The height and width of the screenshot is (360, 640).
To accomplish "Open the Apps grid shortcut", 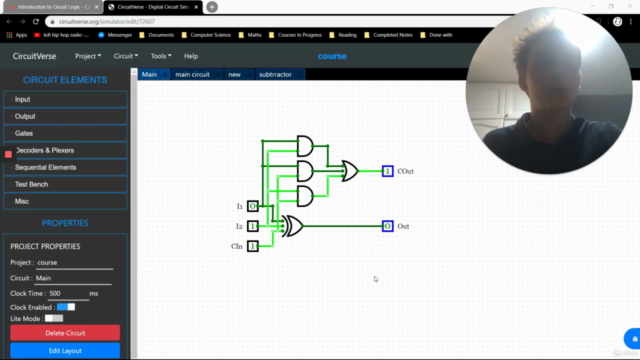I will [x=16, y=35].
